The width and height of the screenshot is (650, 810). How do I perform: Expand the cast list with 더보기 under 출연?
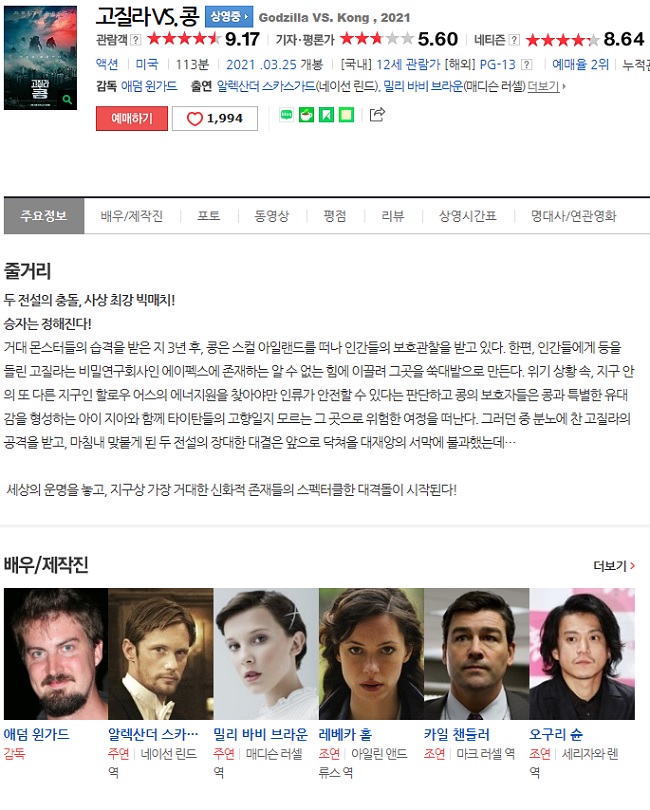(x=546, y=86)
